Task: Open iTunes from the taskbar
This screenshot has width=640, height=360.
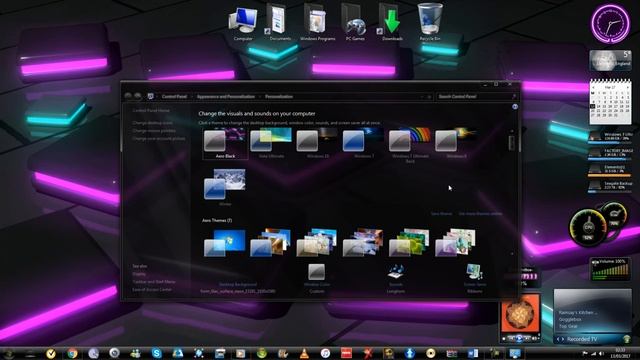Action: 325,353
